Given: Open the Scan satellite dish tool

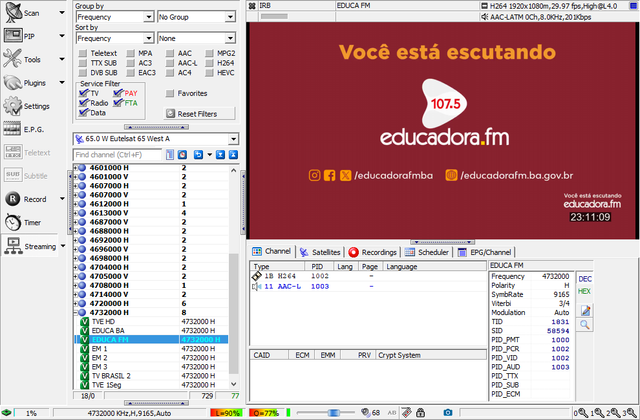Looking at the screenshot, I should pyautogui.click(x=13, y=13).
